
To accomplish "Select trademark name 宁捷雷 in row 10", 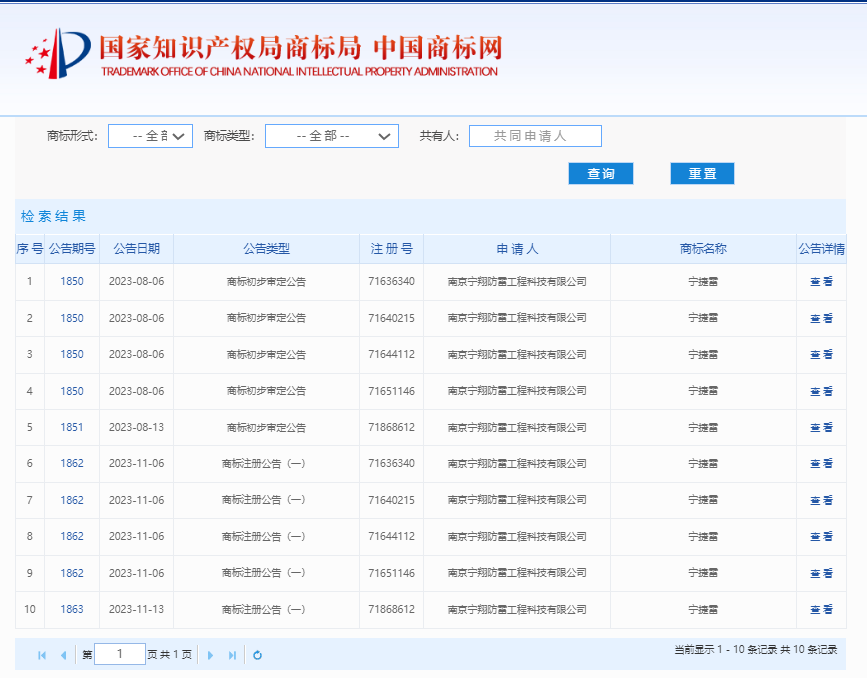I will [703, 609].
